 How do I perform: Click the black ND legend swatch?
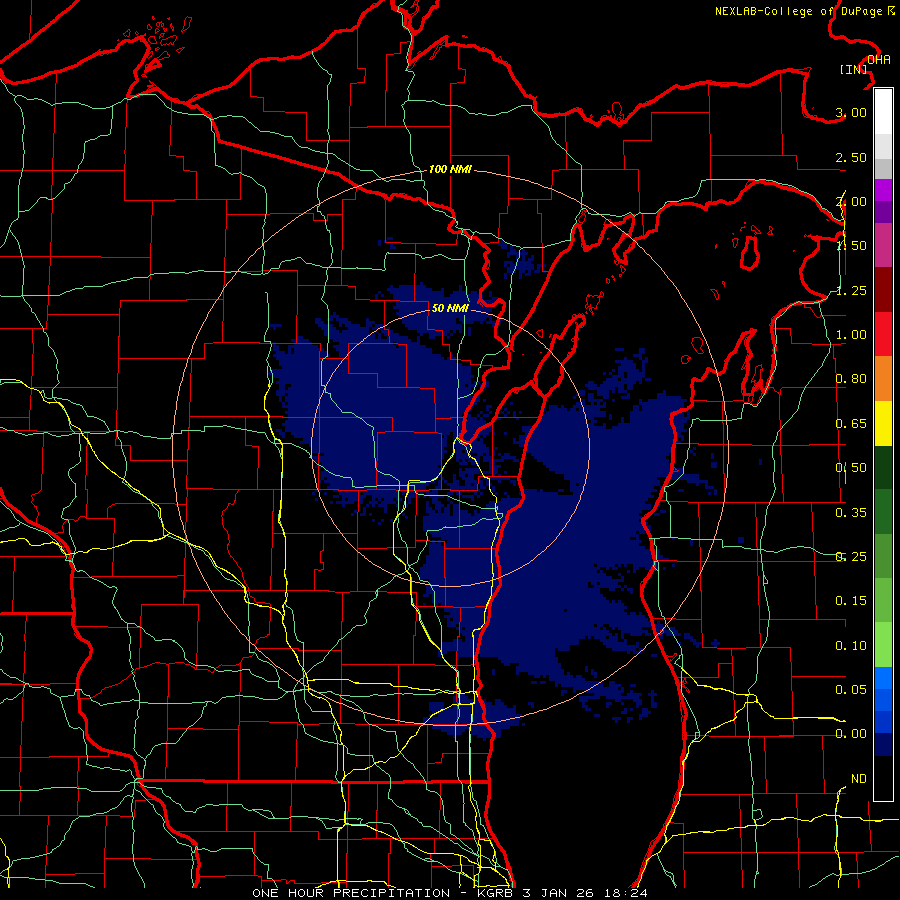click(x=883, y=778)
